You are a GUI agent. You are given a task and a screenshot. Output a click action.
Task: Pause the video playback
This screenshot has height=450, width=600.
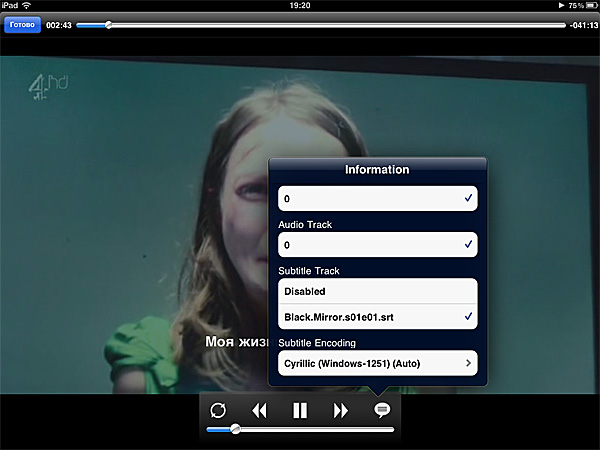300,410
